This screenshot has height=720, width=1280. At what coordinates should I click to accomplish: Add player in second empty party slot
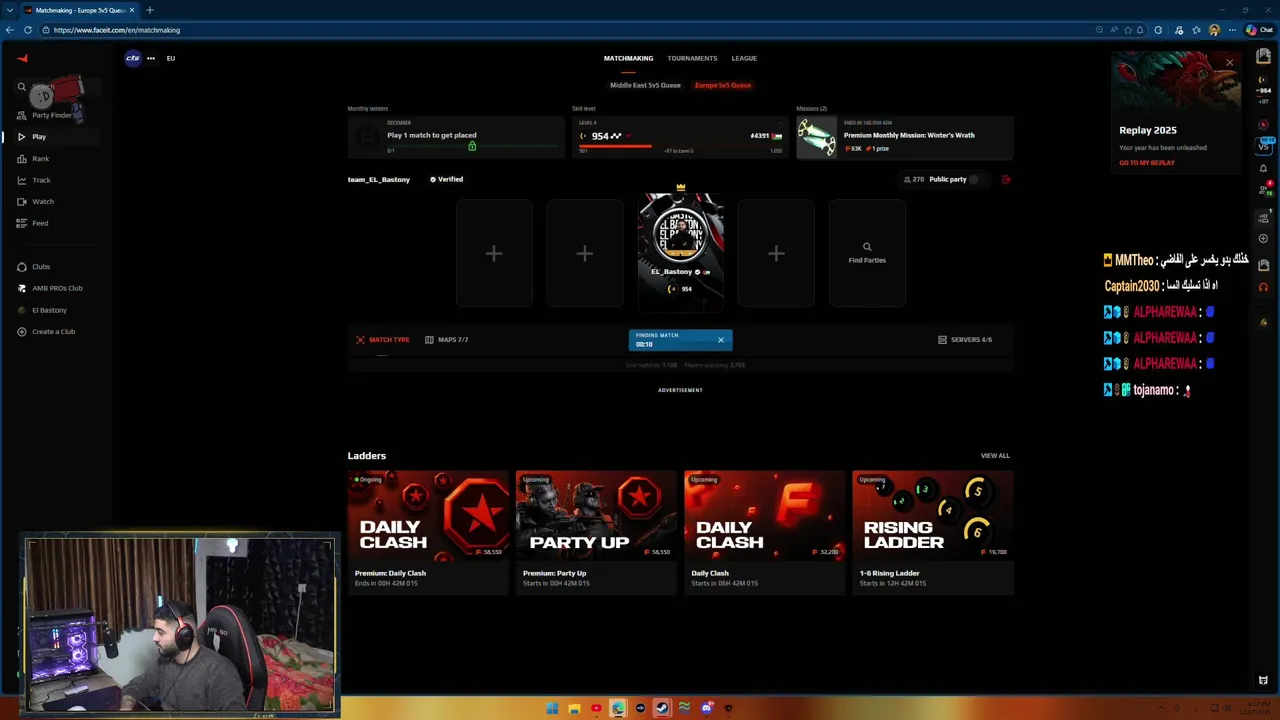(585, 254)
